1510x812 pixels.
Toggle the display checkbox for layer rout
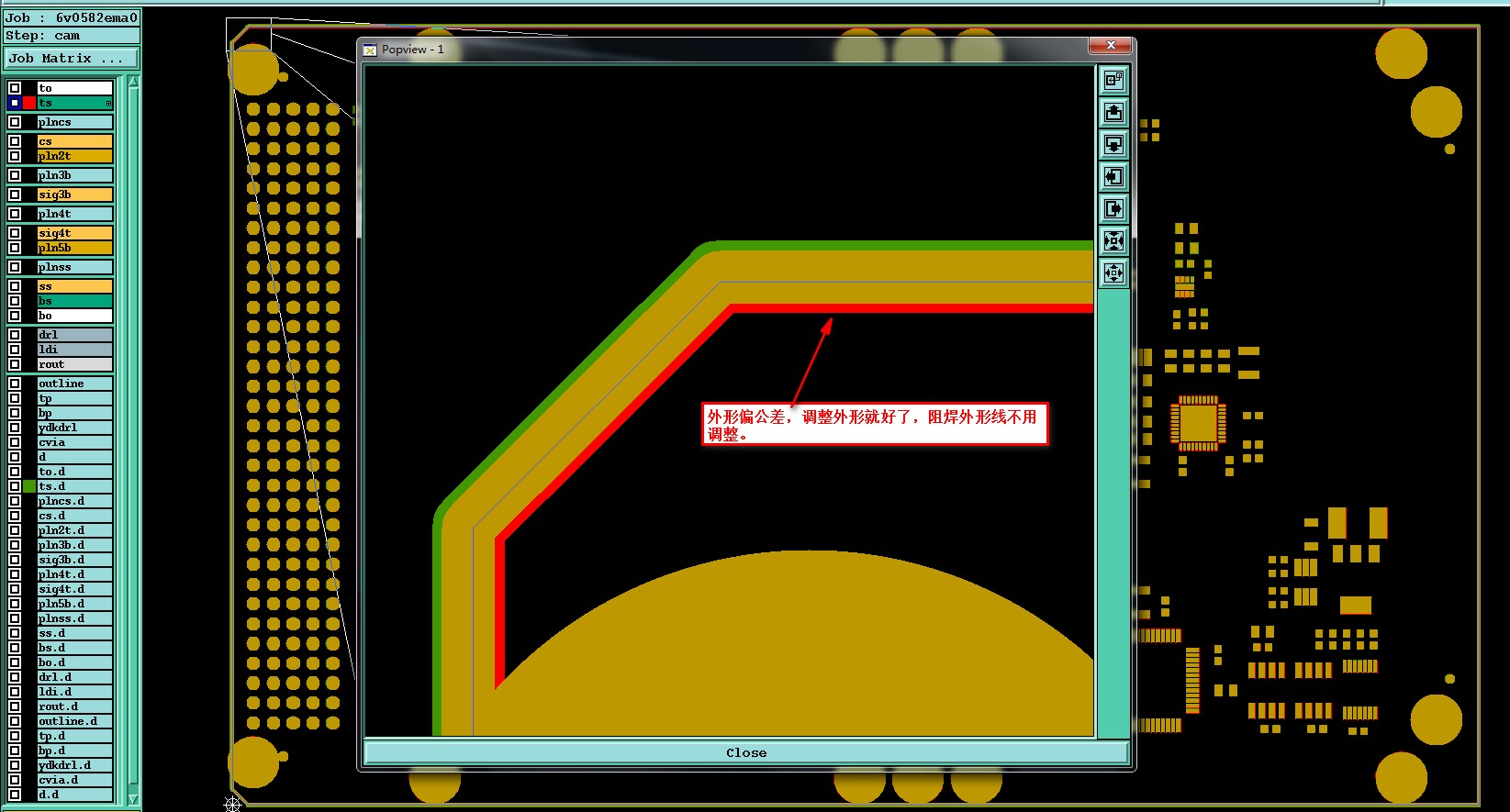point(15,364)
